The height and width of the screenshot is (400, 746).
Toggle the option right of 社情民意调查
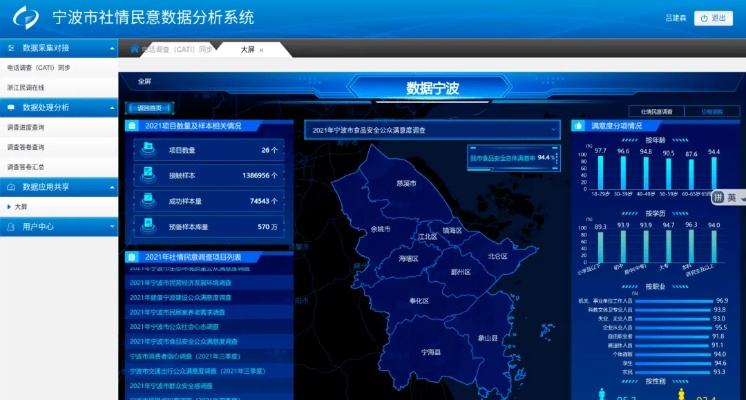click(713, 111)
